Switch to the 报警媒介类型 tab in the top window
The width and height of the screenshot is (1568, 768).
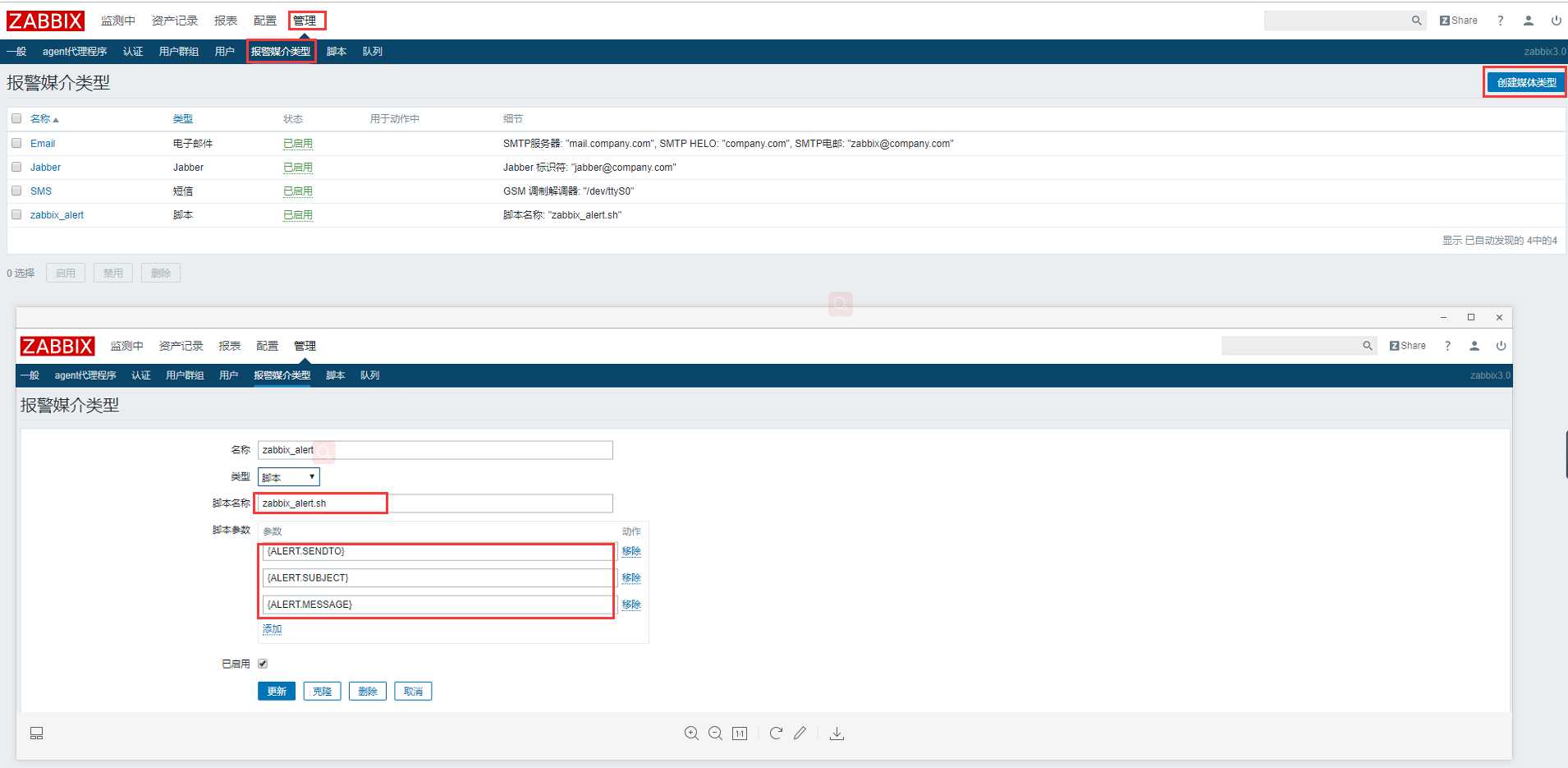tap(281, 52)
